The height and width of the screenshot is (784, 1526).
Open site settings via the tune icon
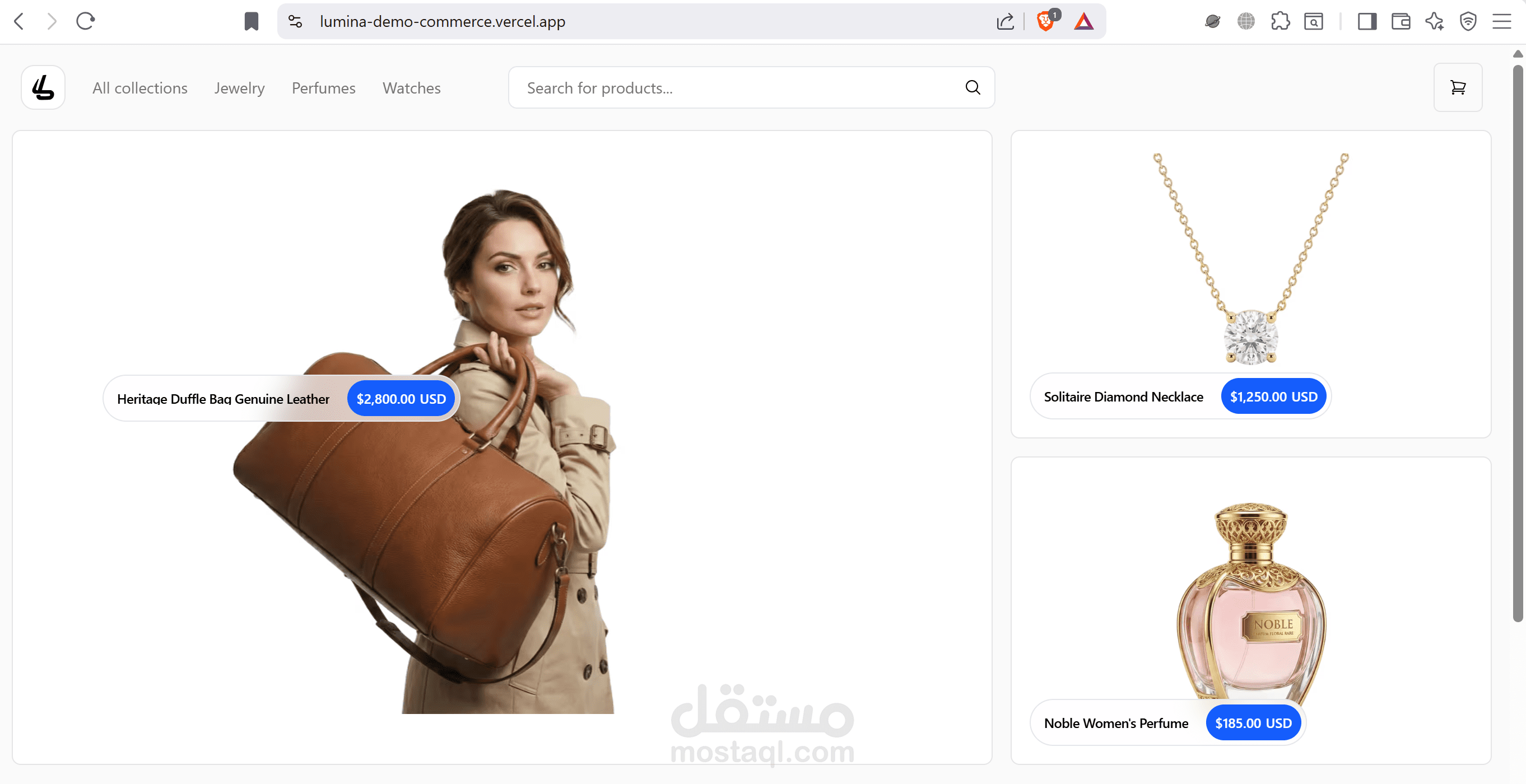click(295, 21)
